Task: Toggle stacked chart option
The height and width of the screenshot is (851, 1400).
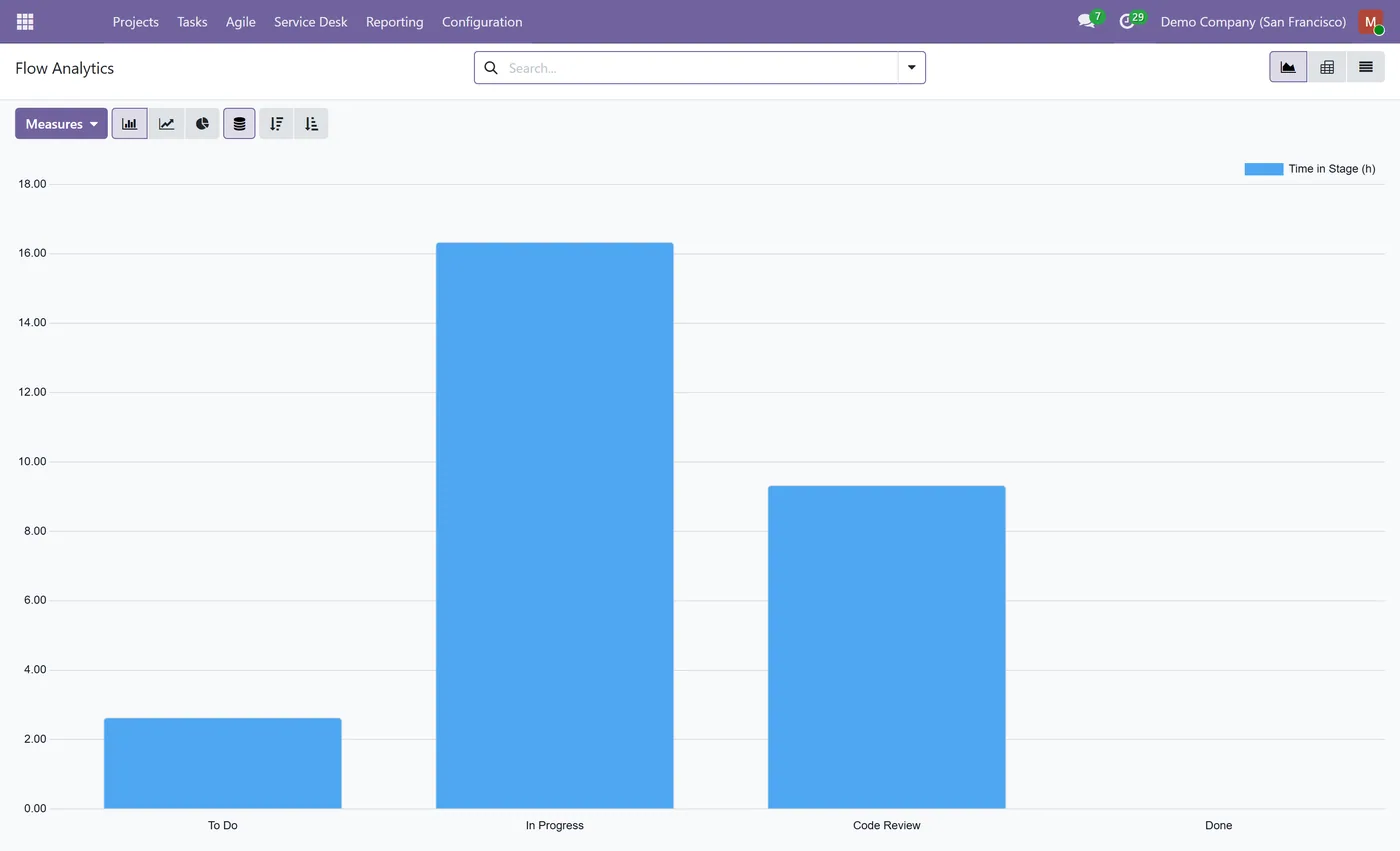Action: (239, 124)
